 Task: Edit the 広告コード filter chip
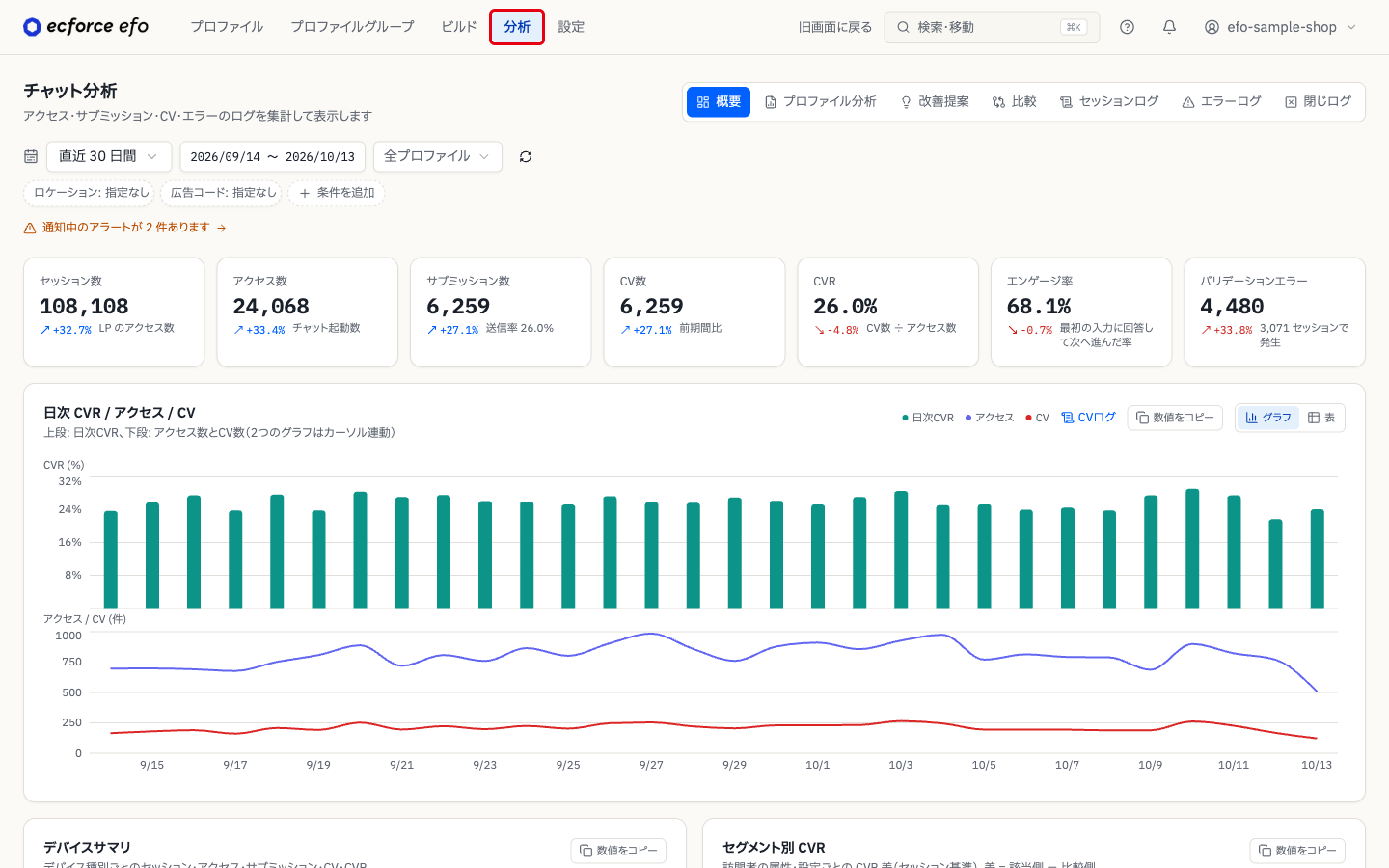point(223,193)
